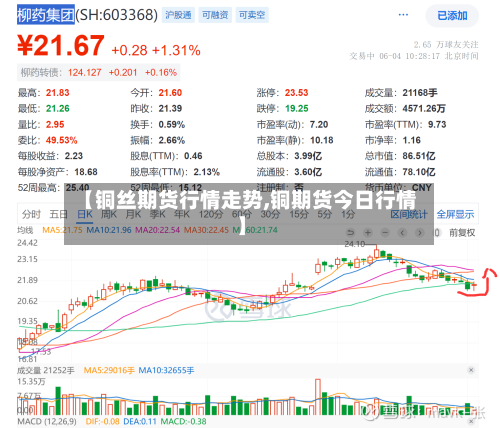Image resolution: width=500 pixels, height=428 pixels.
Task: Click the 量比 value 2.95
Action: pyautogui.click(x=55, y=124)
